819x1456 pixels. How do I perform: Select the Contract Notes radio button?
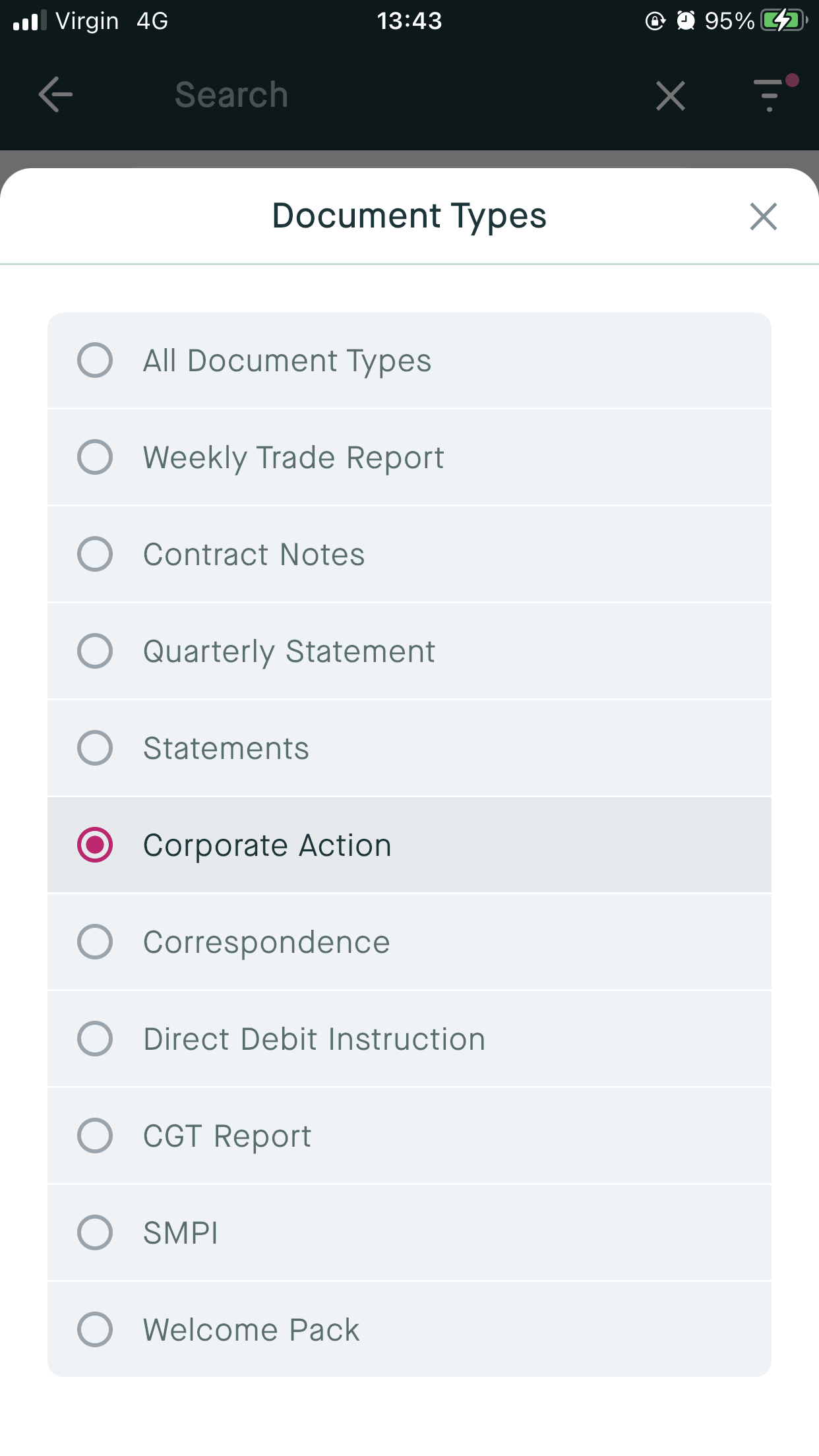95,554
